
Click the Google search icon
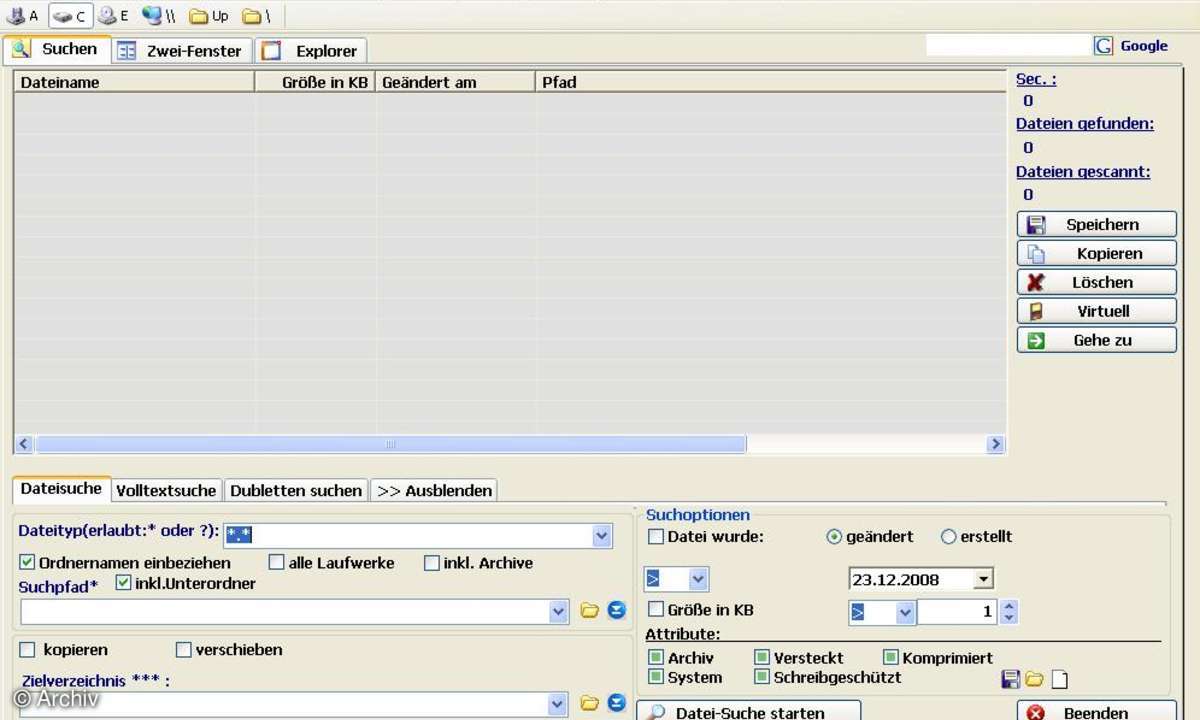pyautogui.click(x=1103, y=45)
